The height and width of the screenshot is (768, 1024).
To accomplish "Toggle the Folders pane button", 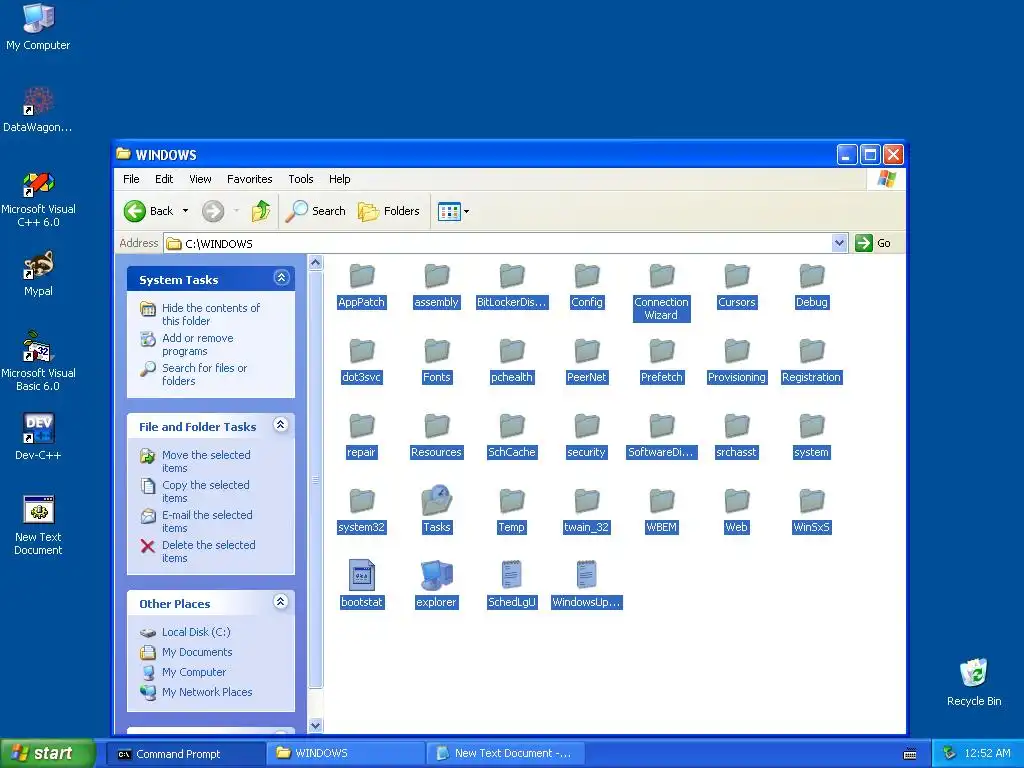I will (389, 211).
